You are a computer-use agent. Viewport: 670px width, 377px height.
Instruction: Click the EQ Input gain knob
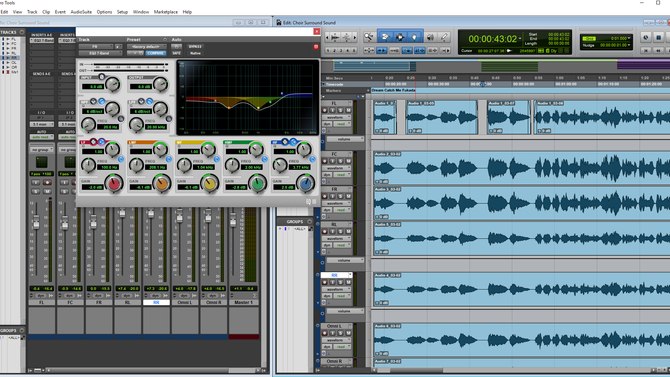coord(113,85)
